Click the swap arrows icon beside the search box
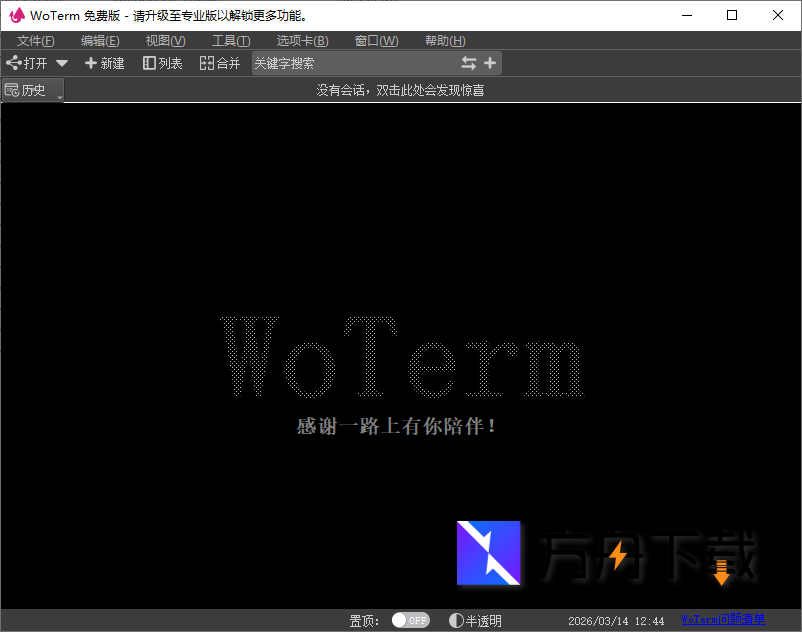Screen dimensions: 802x632 tap(468, 62)
